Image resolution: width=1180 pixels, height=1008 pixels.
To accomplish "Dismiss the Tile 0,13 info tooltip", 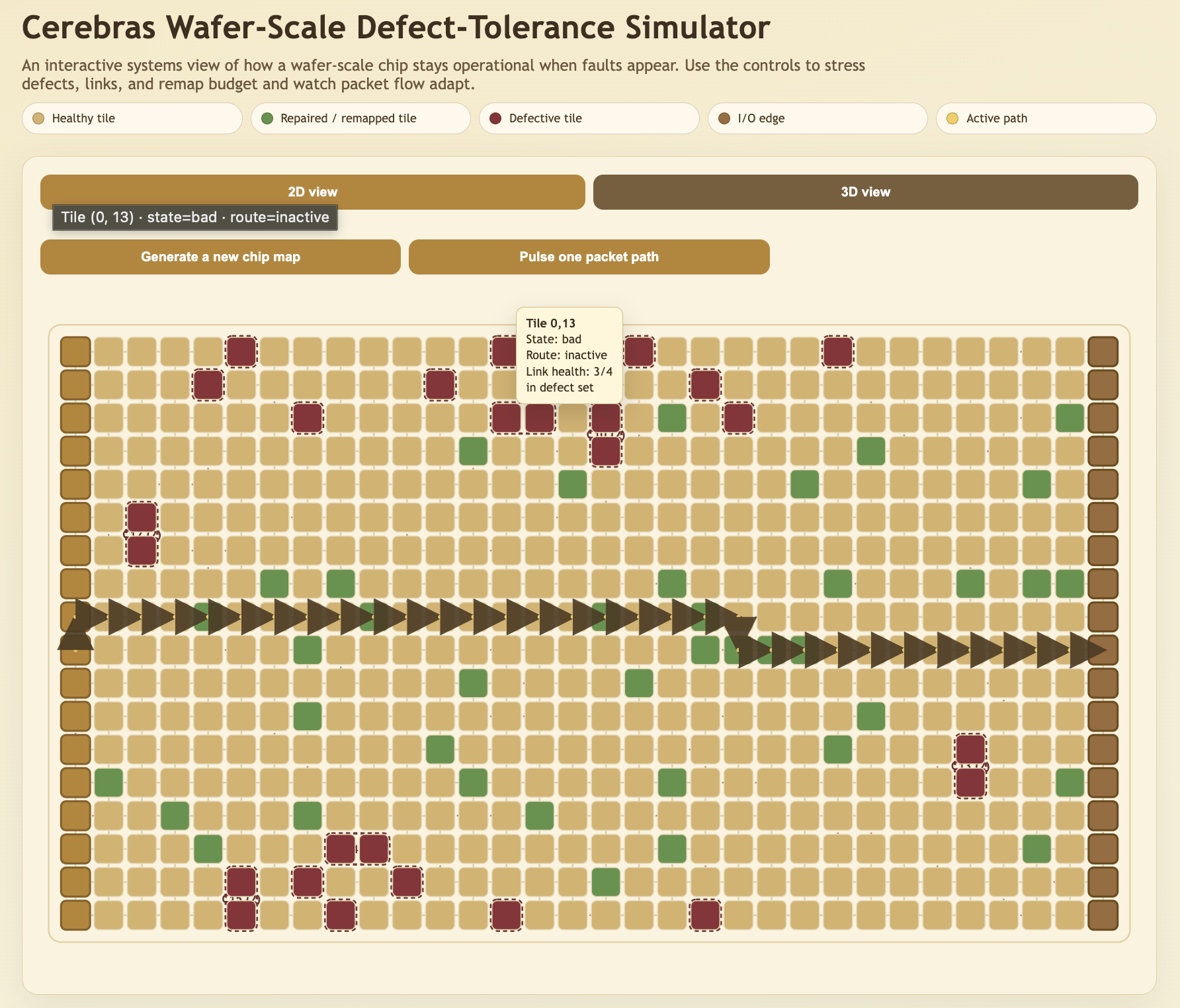I will 569,354.
